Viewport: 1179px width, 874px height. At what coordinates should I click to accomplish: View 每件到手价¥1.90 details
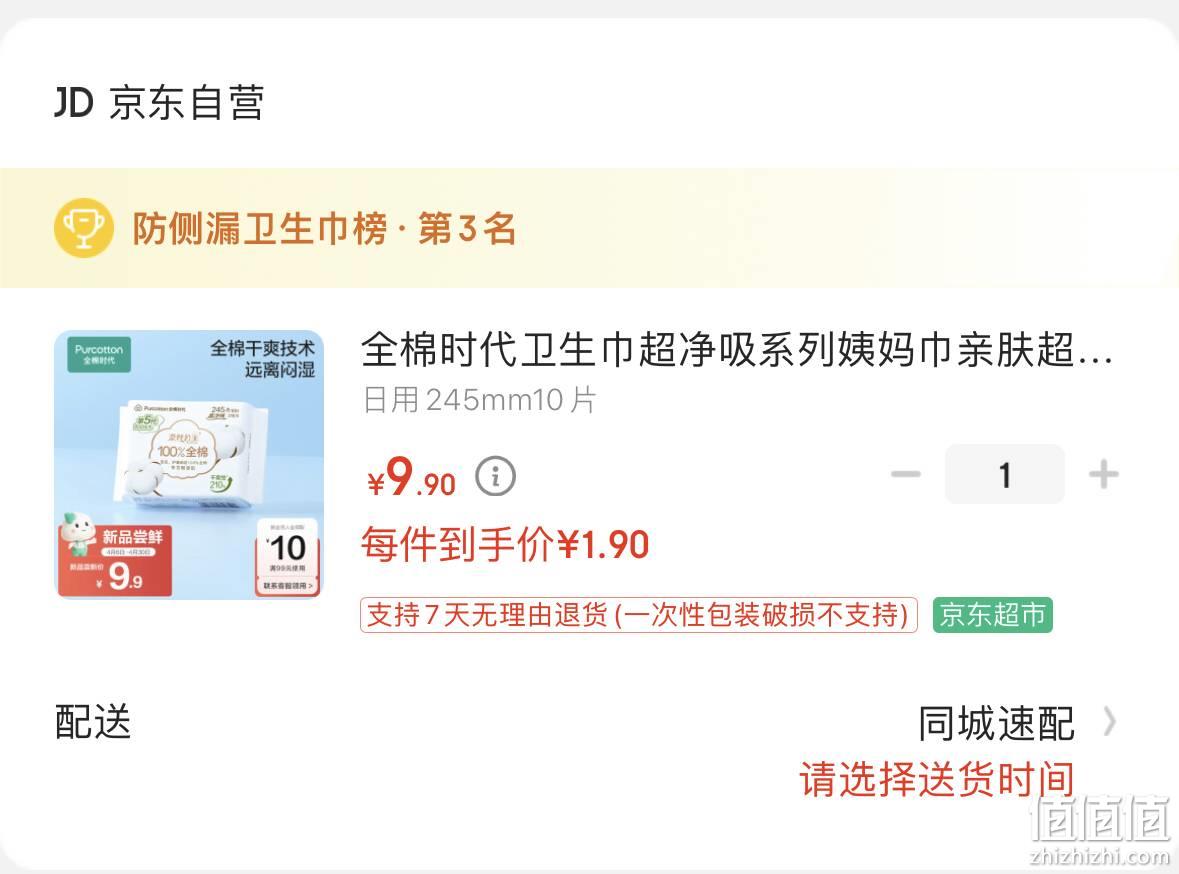click(505, 544)
